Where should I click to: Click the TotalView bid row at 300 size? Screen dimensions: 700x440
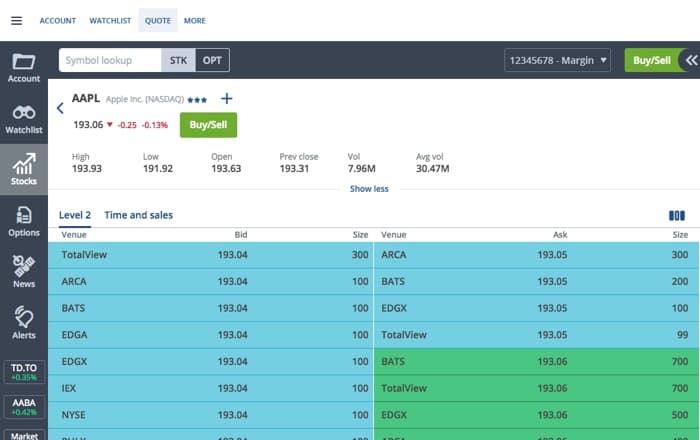pos(210,255)
